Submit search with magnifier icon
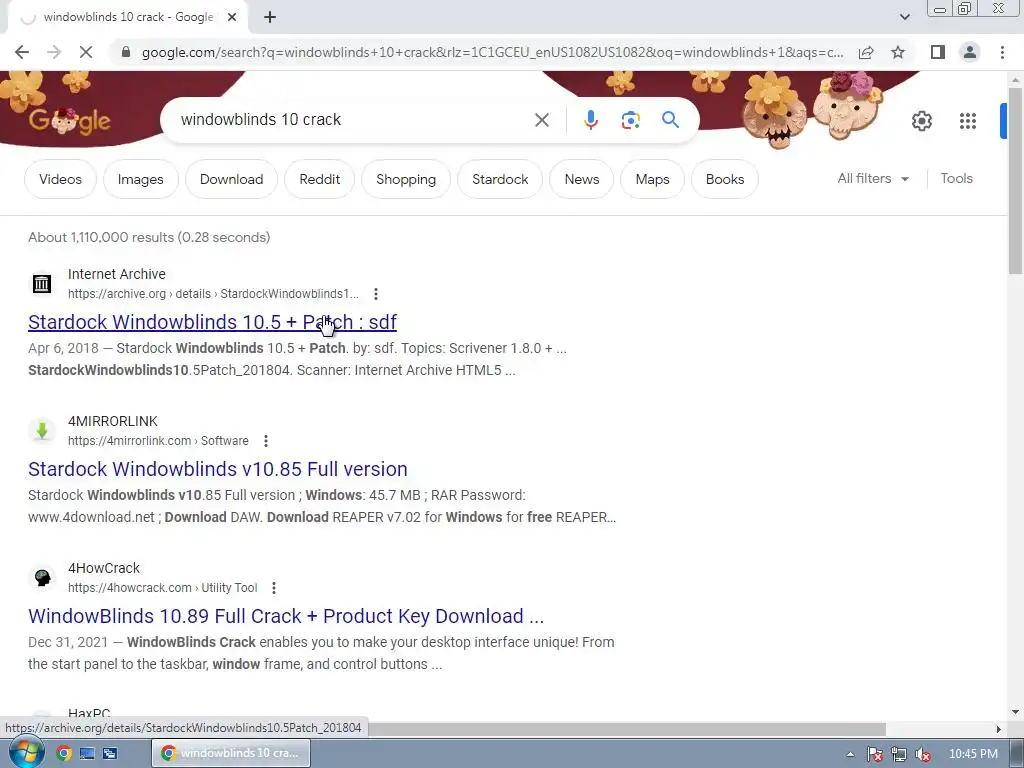Screen dimensions: 1024x768 pos(670,120)
